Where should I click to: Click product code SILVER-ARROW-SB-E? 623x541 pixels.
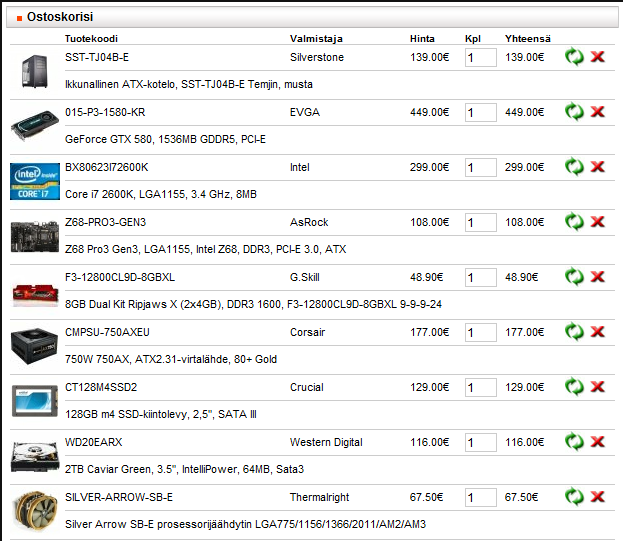(119, 497)
